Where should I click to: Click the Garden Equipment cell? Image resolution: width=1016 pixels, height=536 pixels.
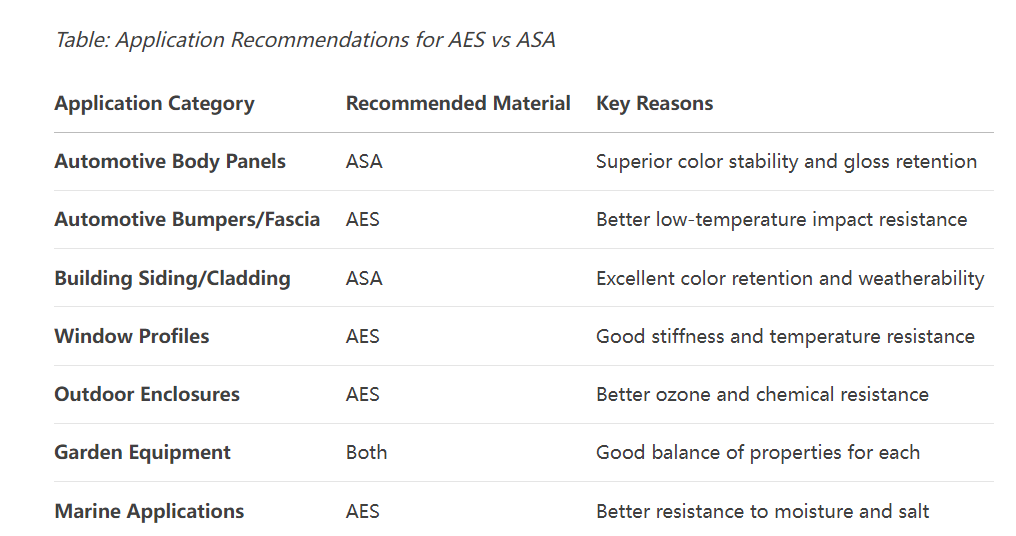coord(142,452)
